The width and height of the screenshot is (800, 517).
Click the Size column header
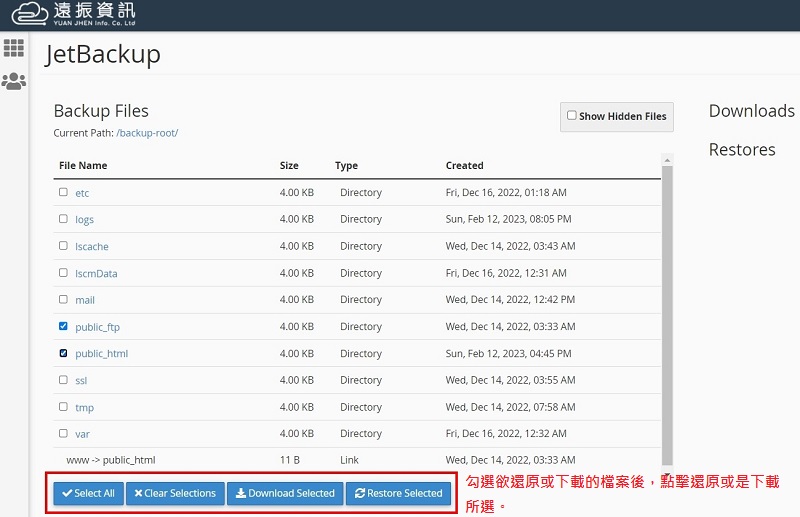(x=289, y=165)
